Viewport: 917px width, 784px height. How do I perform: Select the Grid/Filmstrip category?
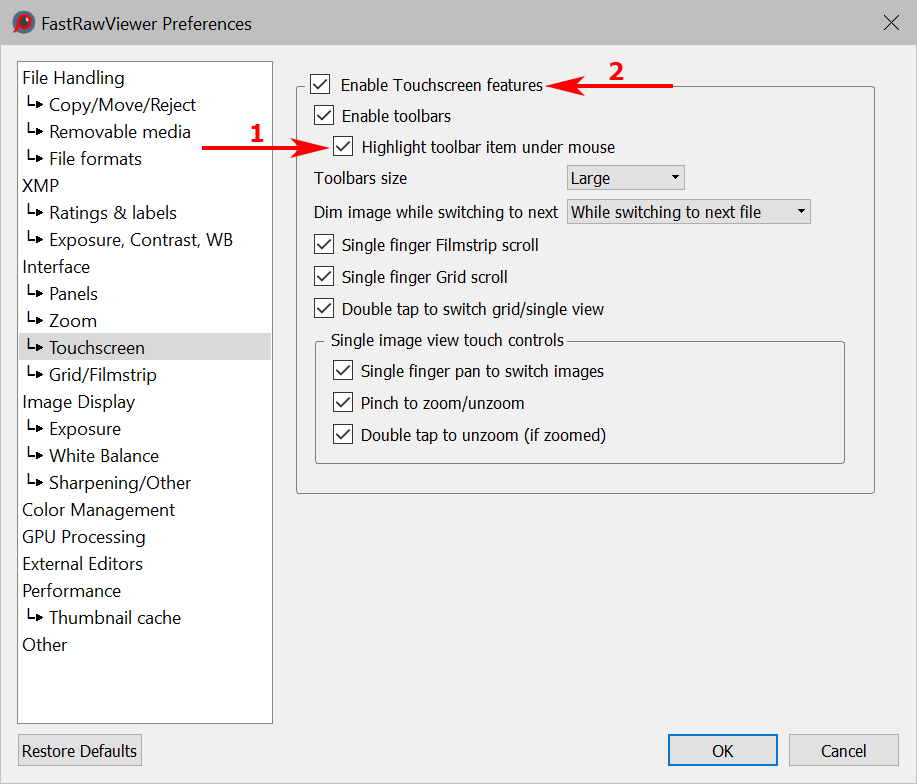[x=102, y=375]
